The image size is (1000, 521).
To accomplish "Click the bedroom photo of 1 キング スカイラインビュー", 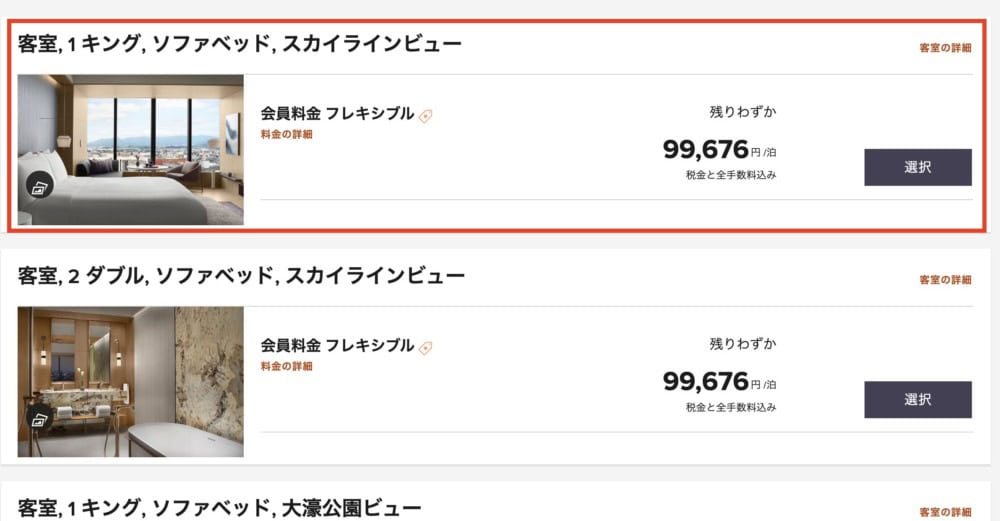I will coord(131,150).
